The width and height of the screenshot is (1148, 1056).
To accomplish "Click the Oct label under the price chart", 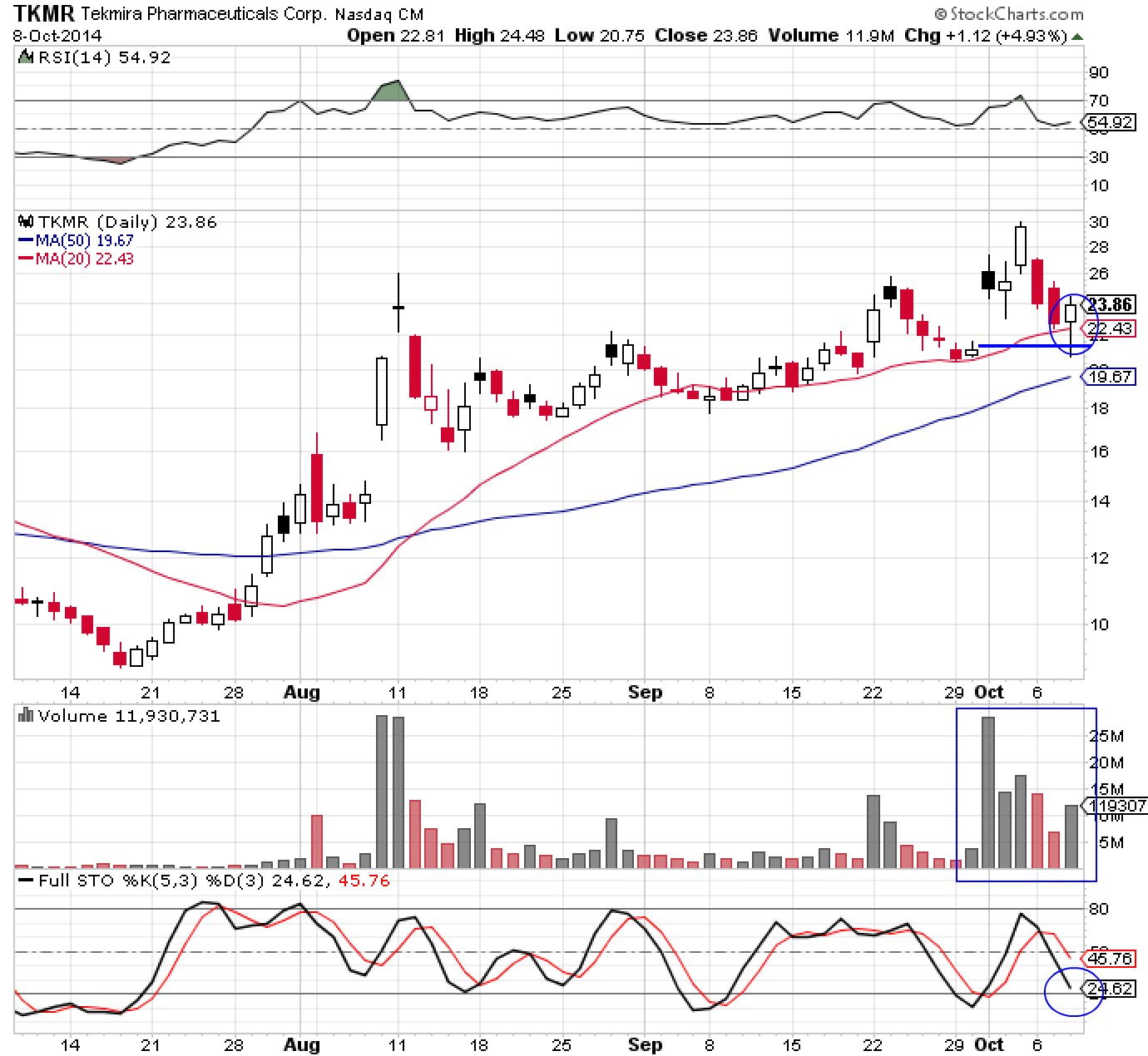I will point(989,692).
